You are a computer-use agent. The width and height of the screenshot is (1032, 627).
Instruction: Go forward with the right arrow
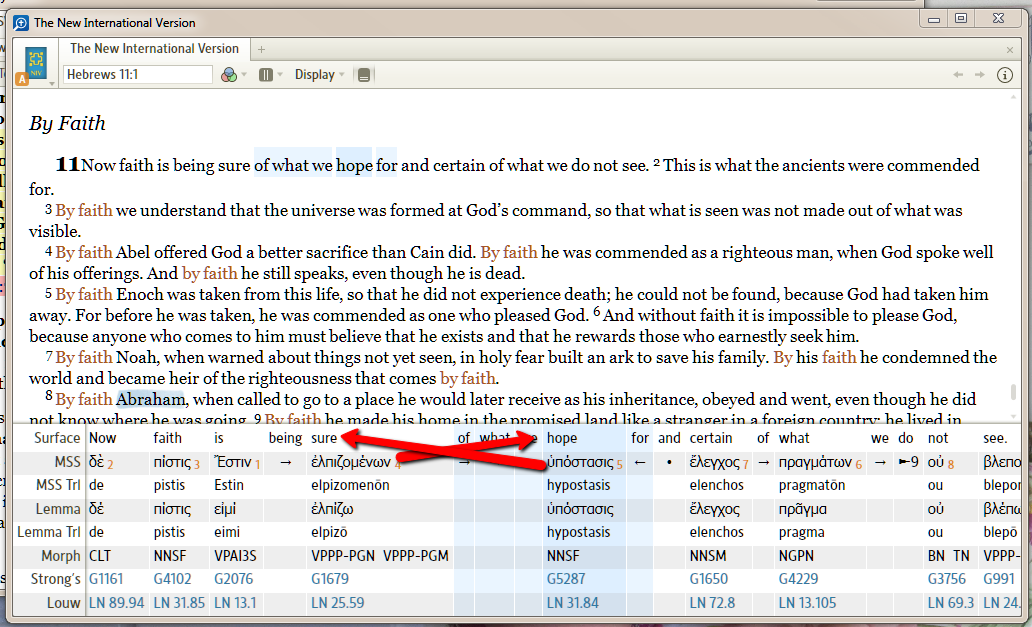click(x=980, y=75)
